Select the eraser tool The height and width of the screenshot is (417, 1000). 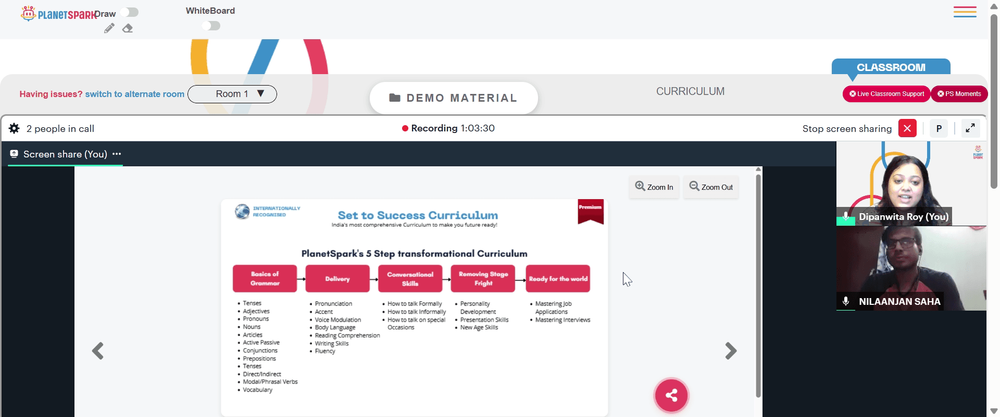point(128,28)
